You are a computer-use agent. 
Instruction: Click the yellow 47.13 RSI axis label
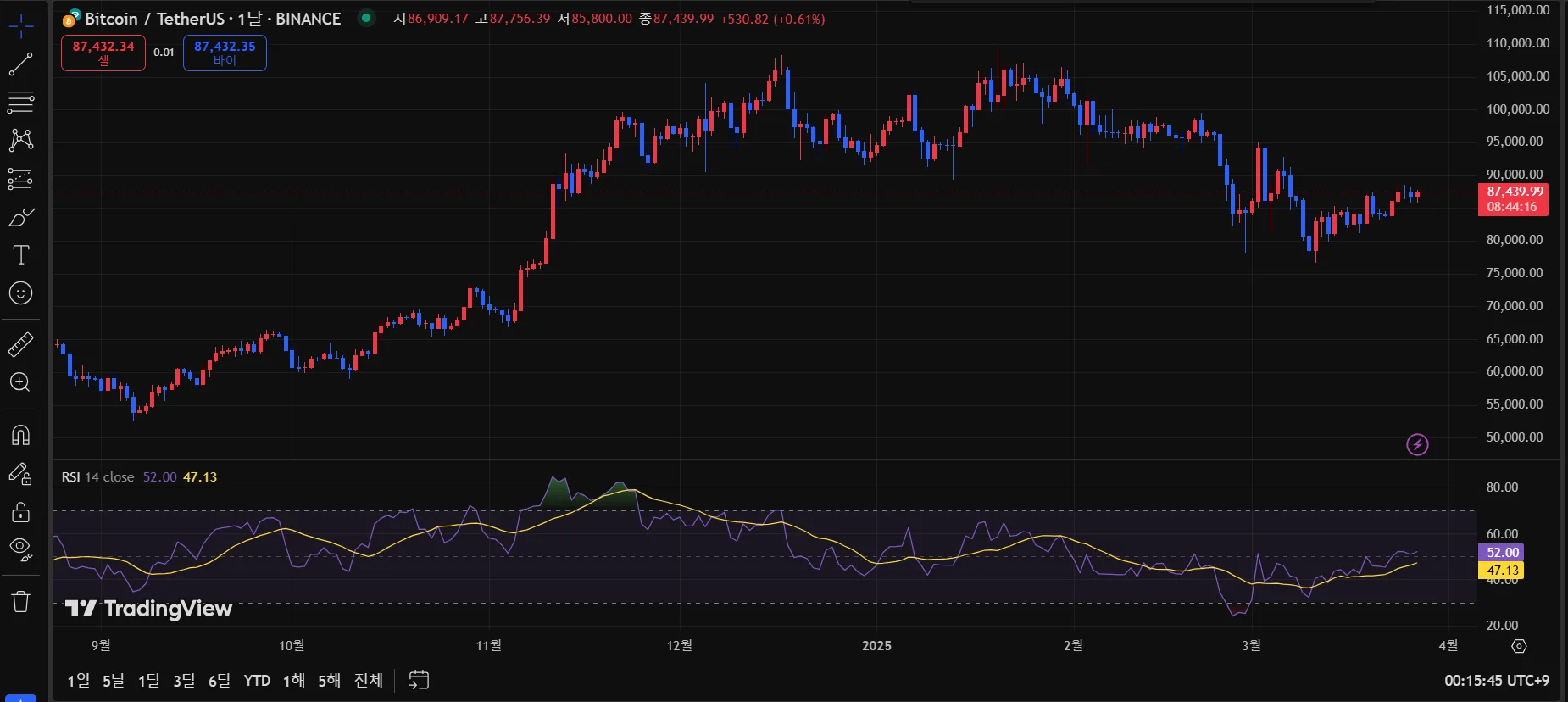pyautogui.click(x=1502, y=571)
